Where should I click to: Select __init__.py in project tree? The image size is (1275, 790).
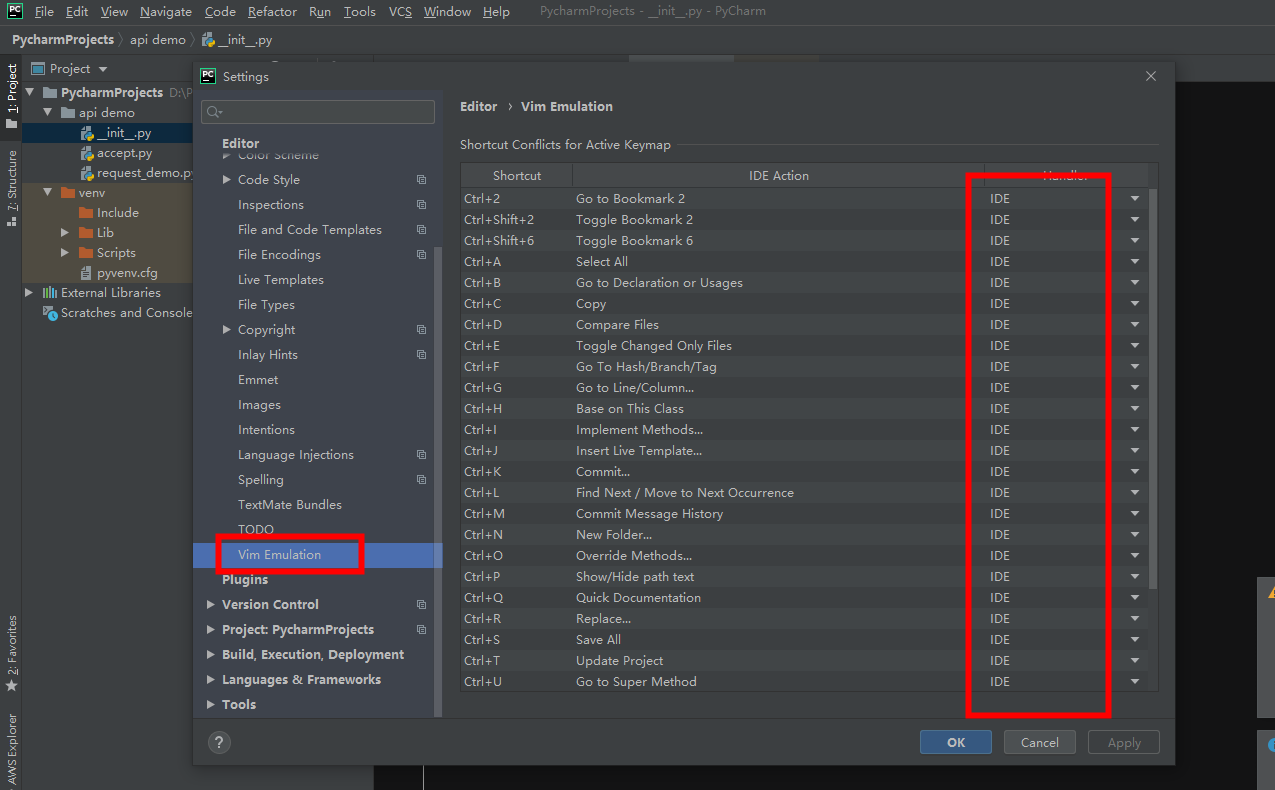[123, 133]
